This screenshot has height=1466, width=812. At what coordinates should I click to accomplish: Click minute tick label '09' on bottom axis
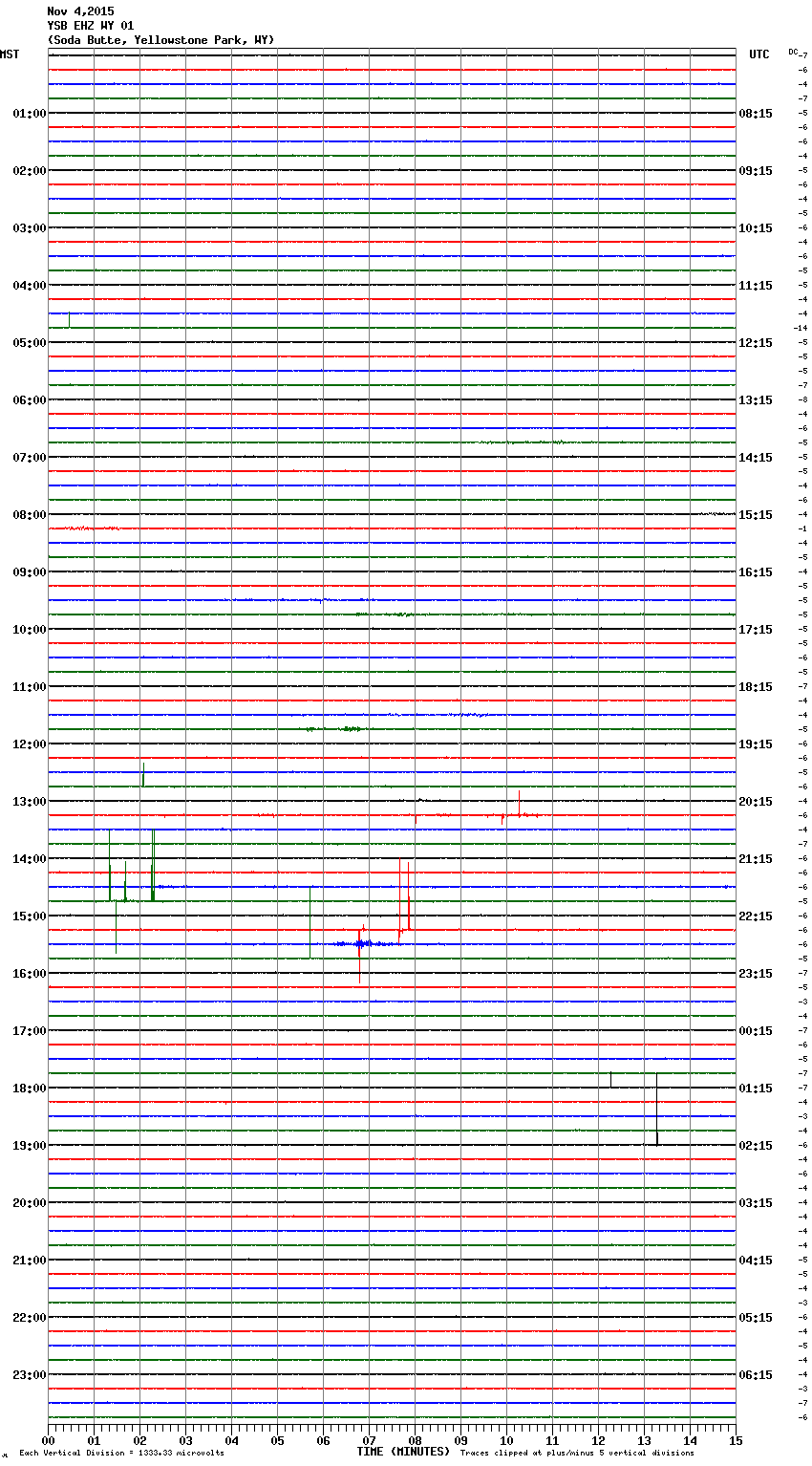460,1440
